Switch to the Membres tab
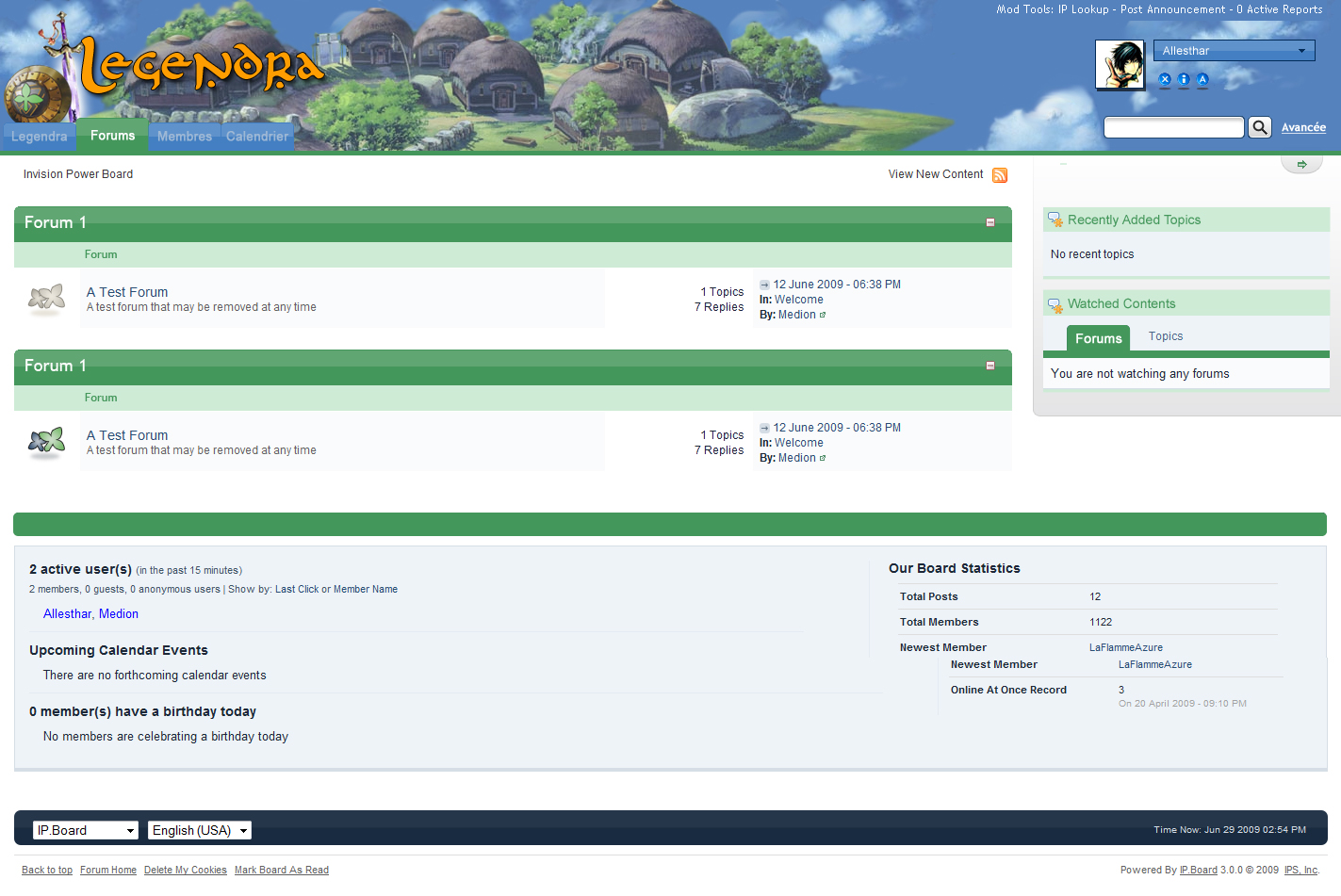This screenshot has width=1341, height=896. click(x=185, y=137)
